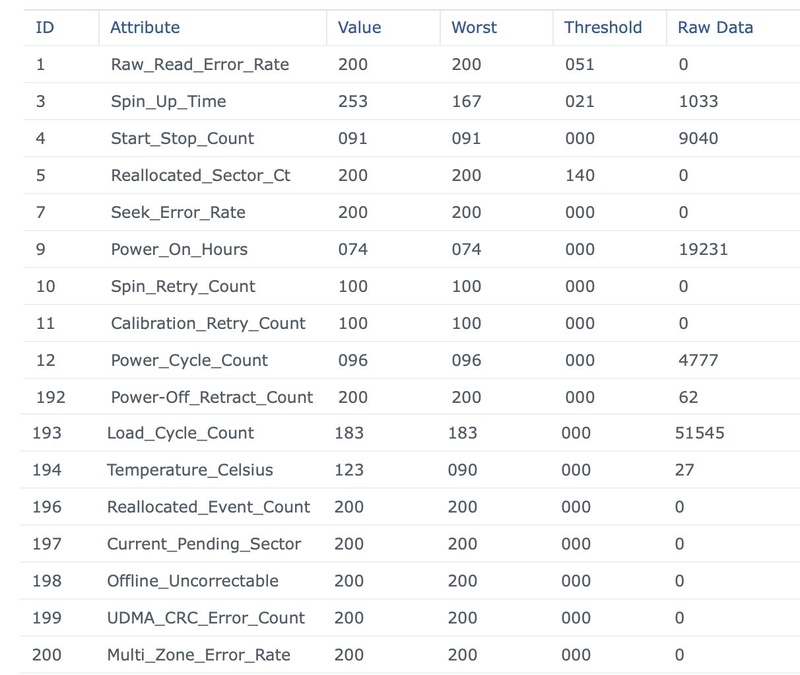
Task: Click the Seek_Error_Rate attribute
Action: click(178, 212)
